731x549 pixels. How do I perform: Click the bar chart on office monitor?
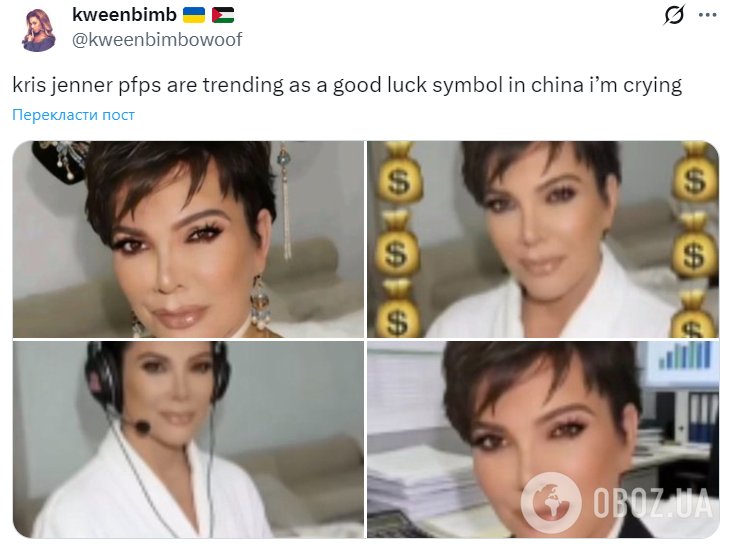click(685, 355)
